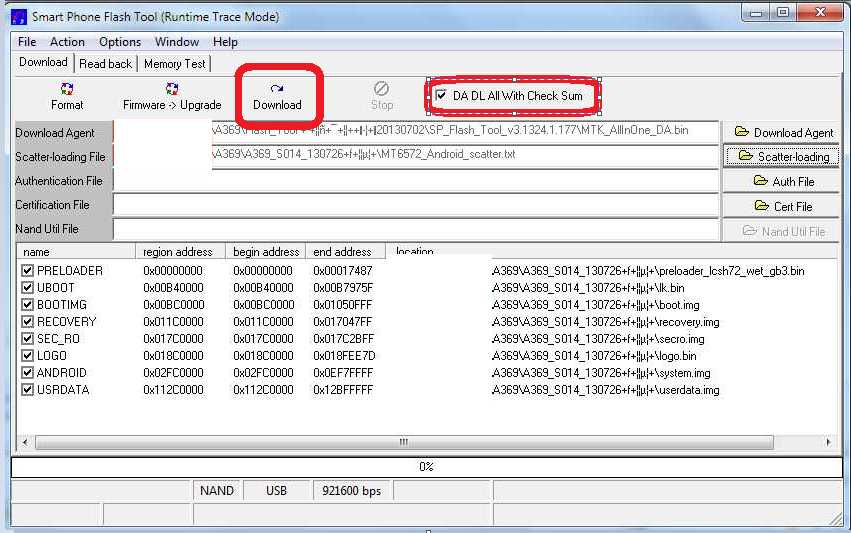Click end address 0x00017487
The width and height of the screenshot is (851, 533).
click(x=343, y=270)
